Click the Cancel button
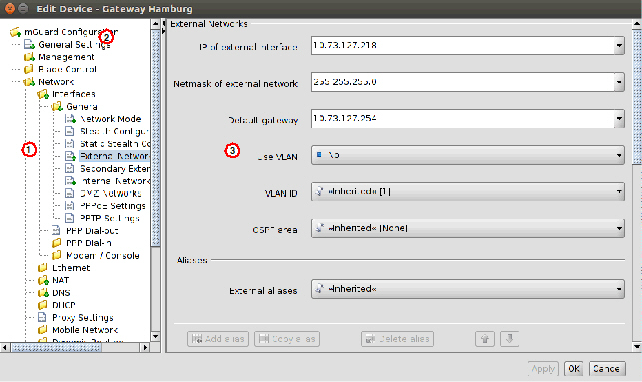Viewport: 642px width, 382px height. tap(607, 369)
